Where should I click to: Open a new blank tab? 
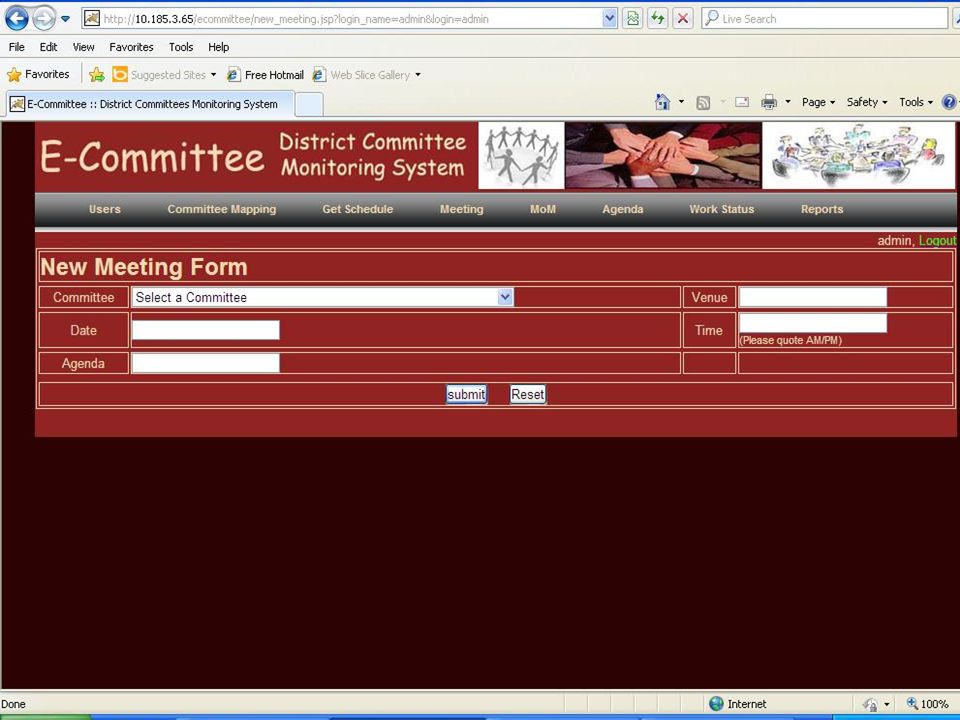pos(309,105)
